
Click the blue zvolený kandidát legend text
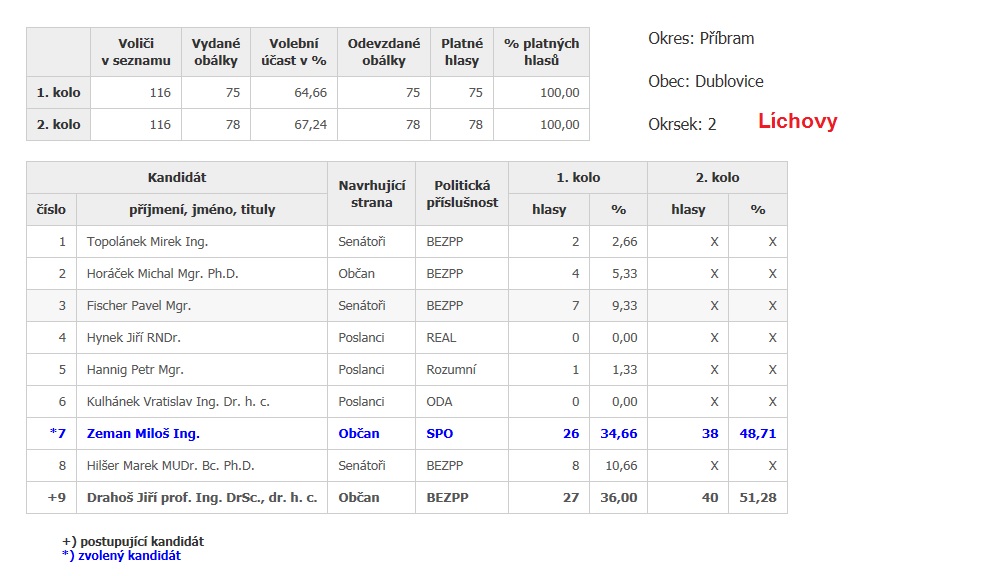point(121,555)
